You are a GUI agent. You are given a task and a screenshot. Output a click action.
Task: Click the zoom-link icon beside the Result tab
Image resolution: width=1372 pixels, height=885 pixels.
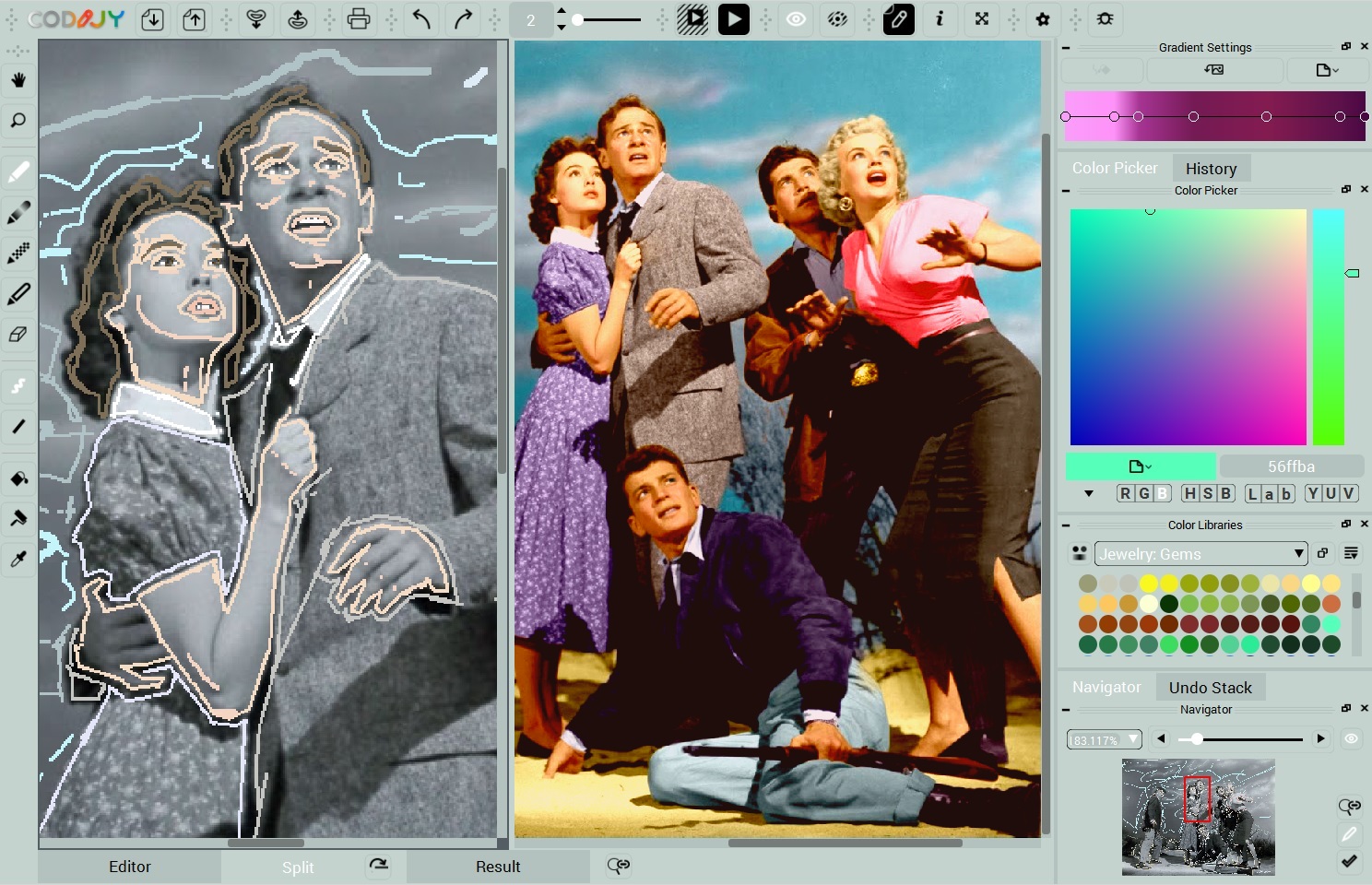(619, 865)
